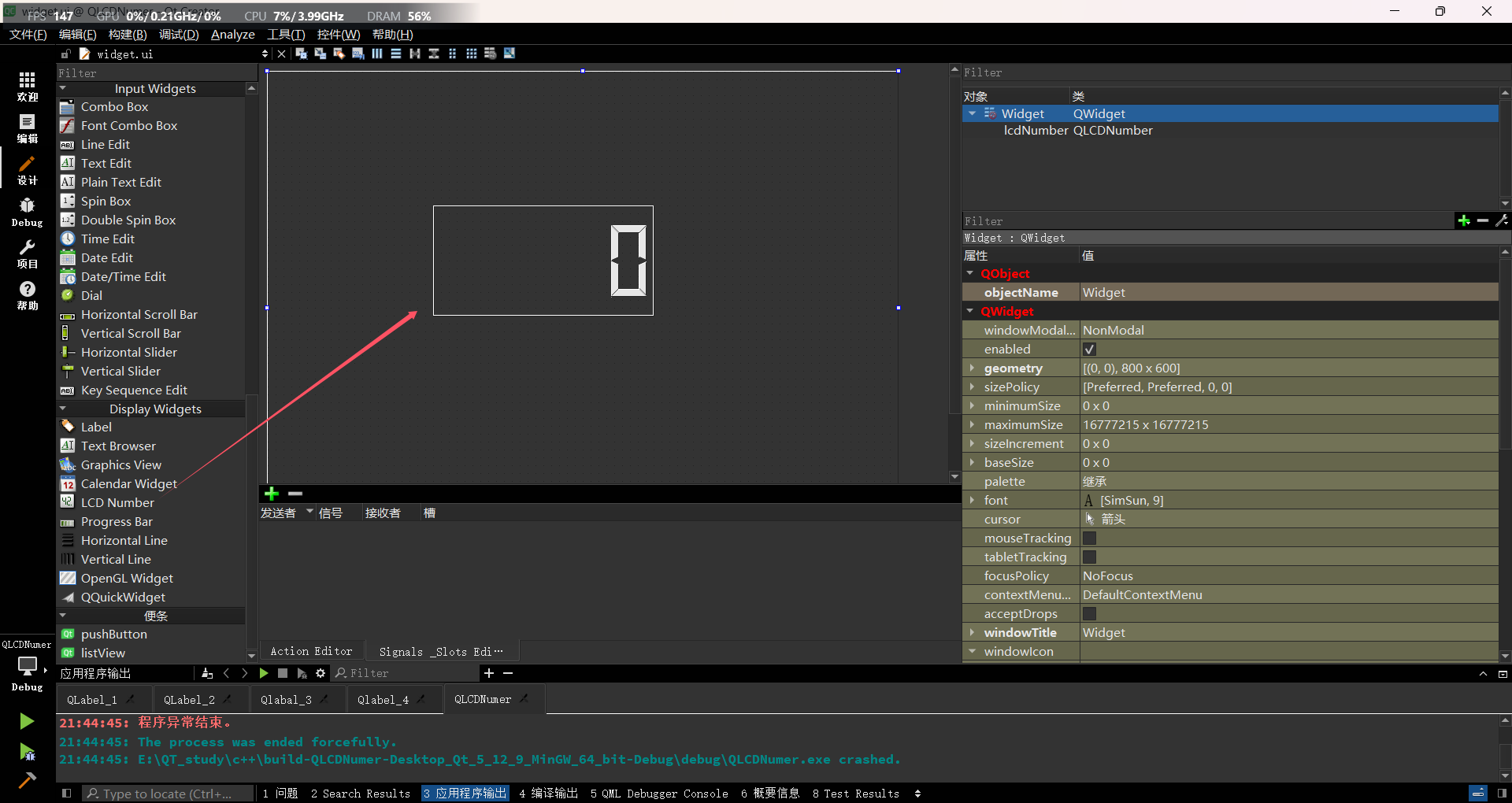Open the Search Results pane
Screen dimensions: 1512x803
tap(361, 794)
